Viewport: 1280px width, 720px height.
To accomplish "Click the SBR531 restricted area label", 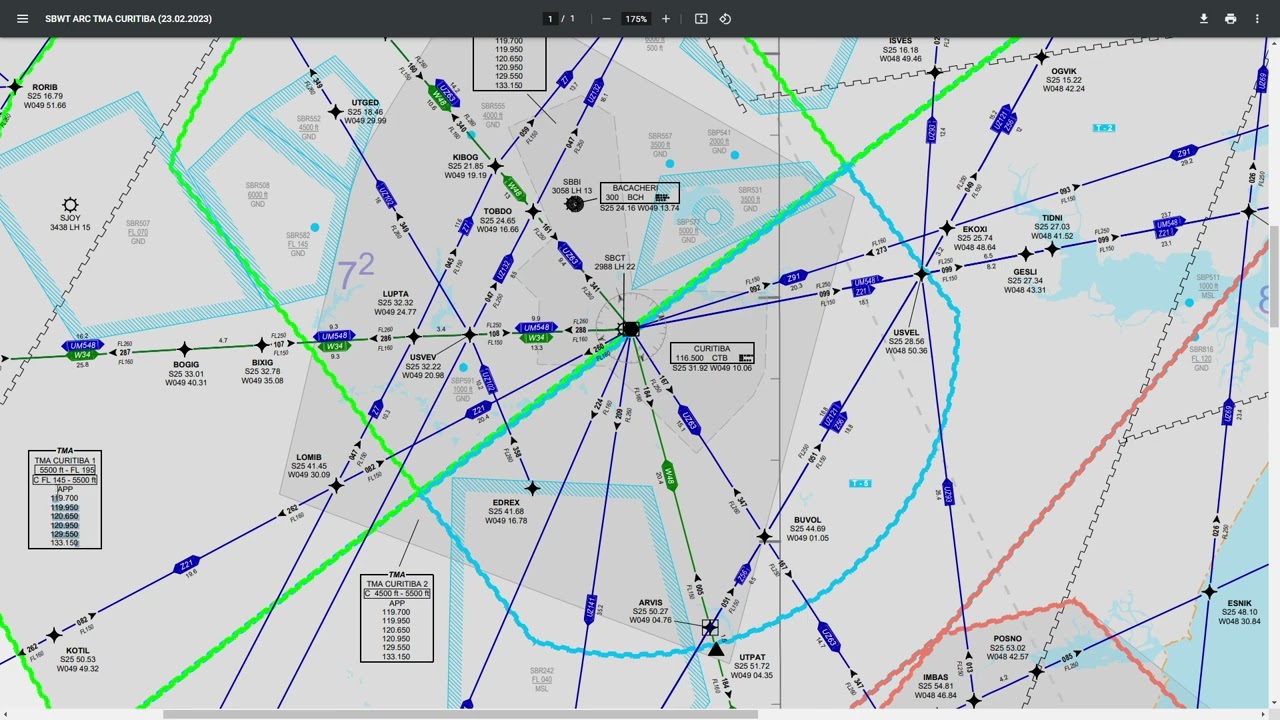I will pos(750,199).
